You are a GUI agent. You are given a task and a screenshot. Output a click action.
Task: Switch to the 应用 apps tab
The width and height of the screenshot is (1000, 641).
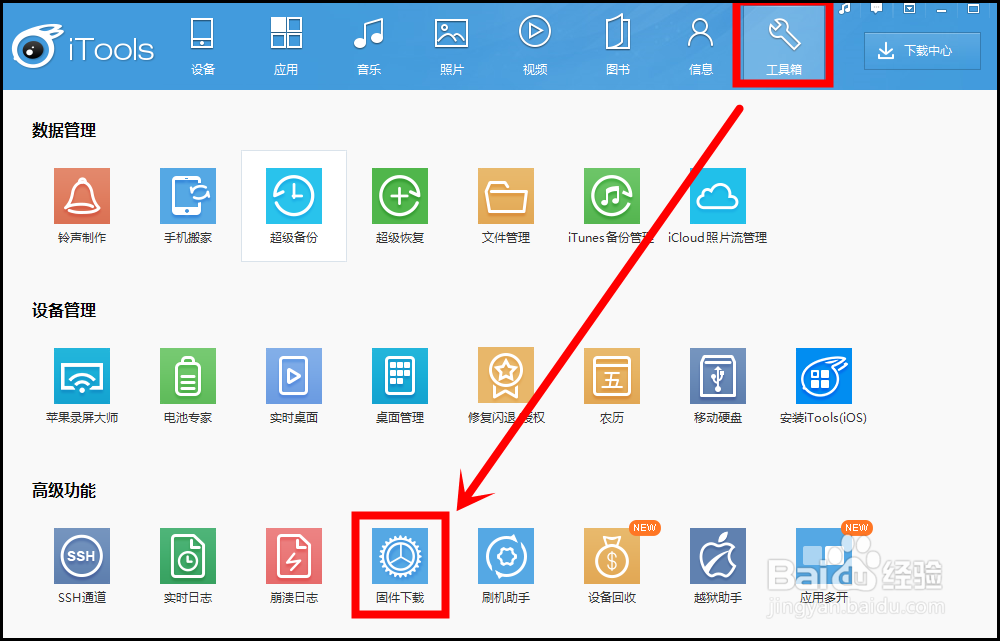click(286, 46)
